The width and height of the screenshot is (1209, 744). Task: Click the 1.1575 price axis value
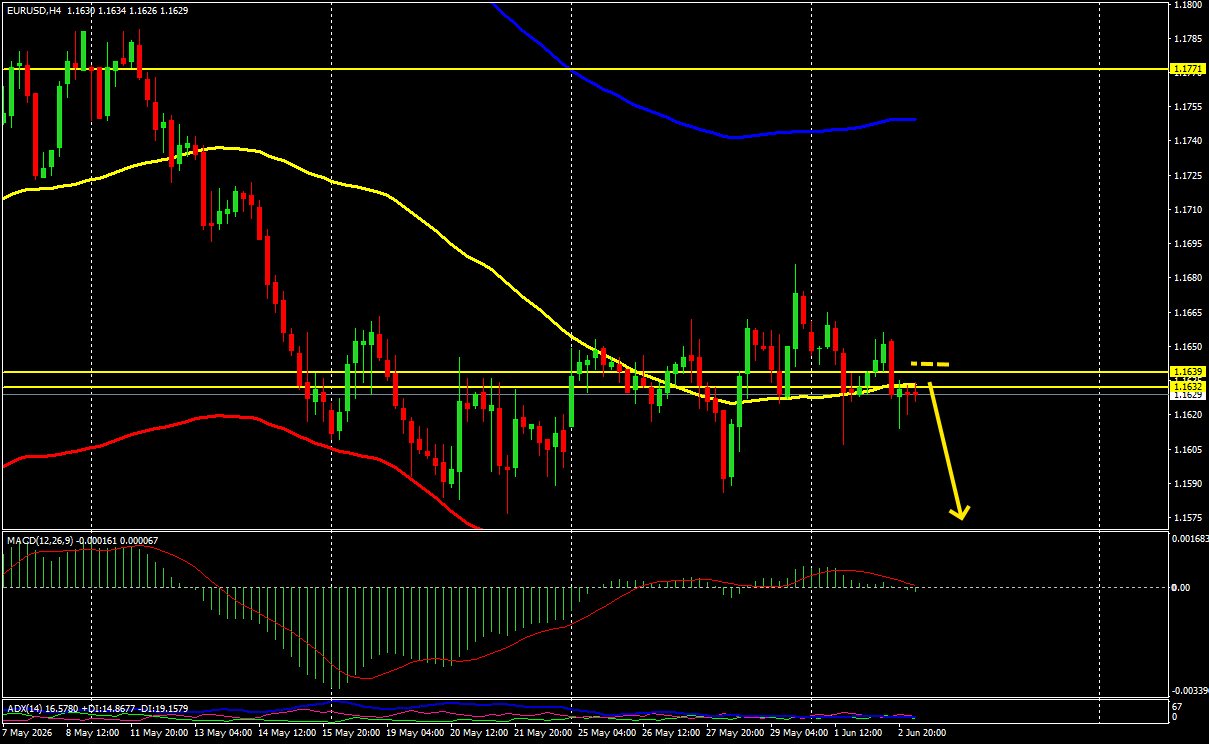pos(1189,518)
